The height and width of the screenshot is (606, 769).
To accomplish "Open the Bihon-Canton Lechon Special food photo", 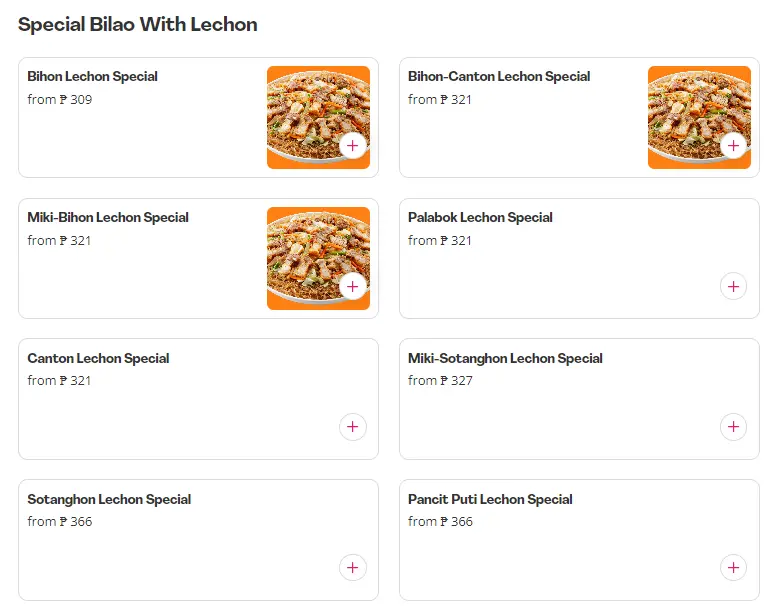I will tap(699, 117).
